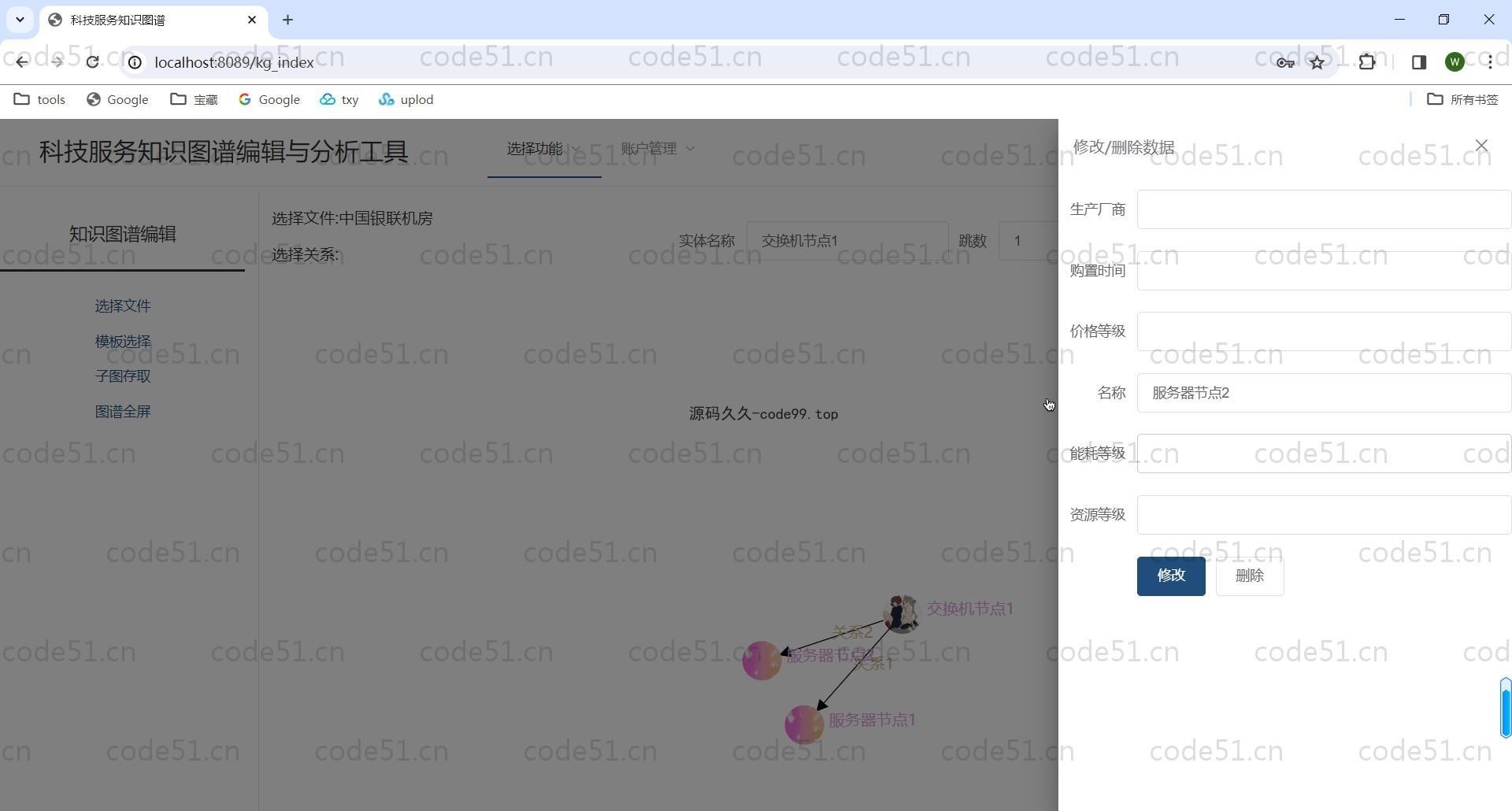The height and width of the screenshot is (811, 1512).
Task: Open a new browser tab
Action: [x=287, y=20]
